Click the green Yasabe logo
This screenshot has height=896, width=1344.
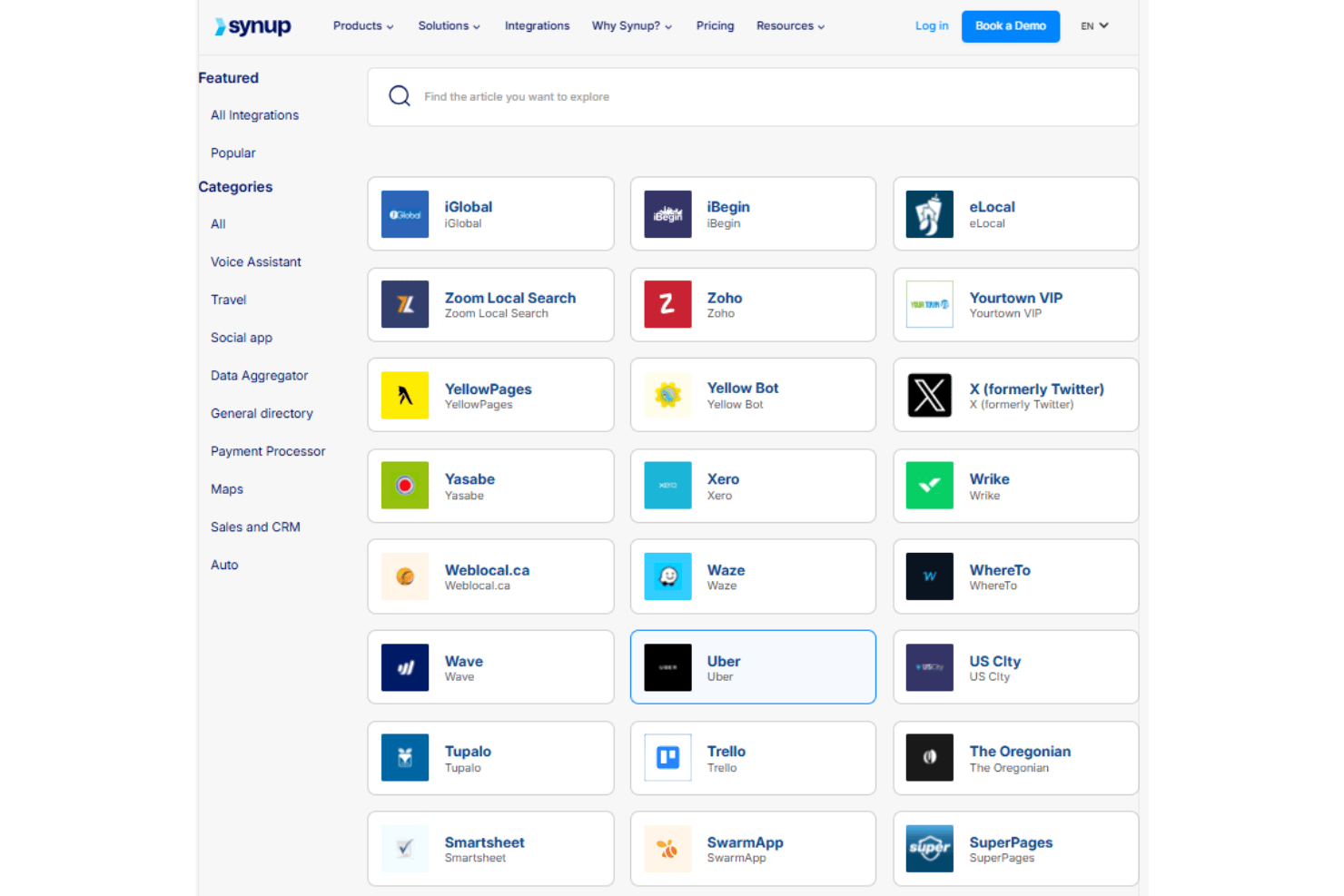tap(405, 486)
